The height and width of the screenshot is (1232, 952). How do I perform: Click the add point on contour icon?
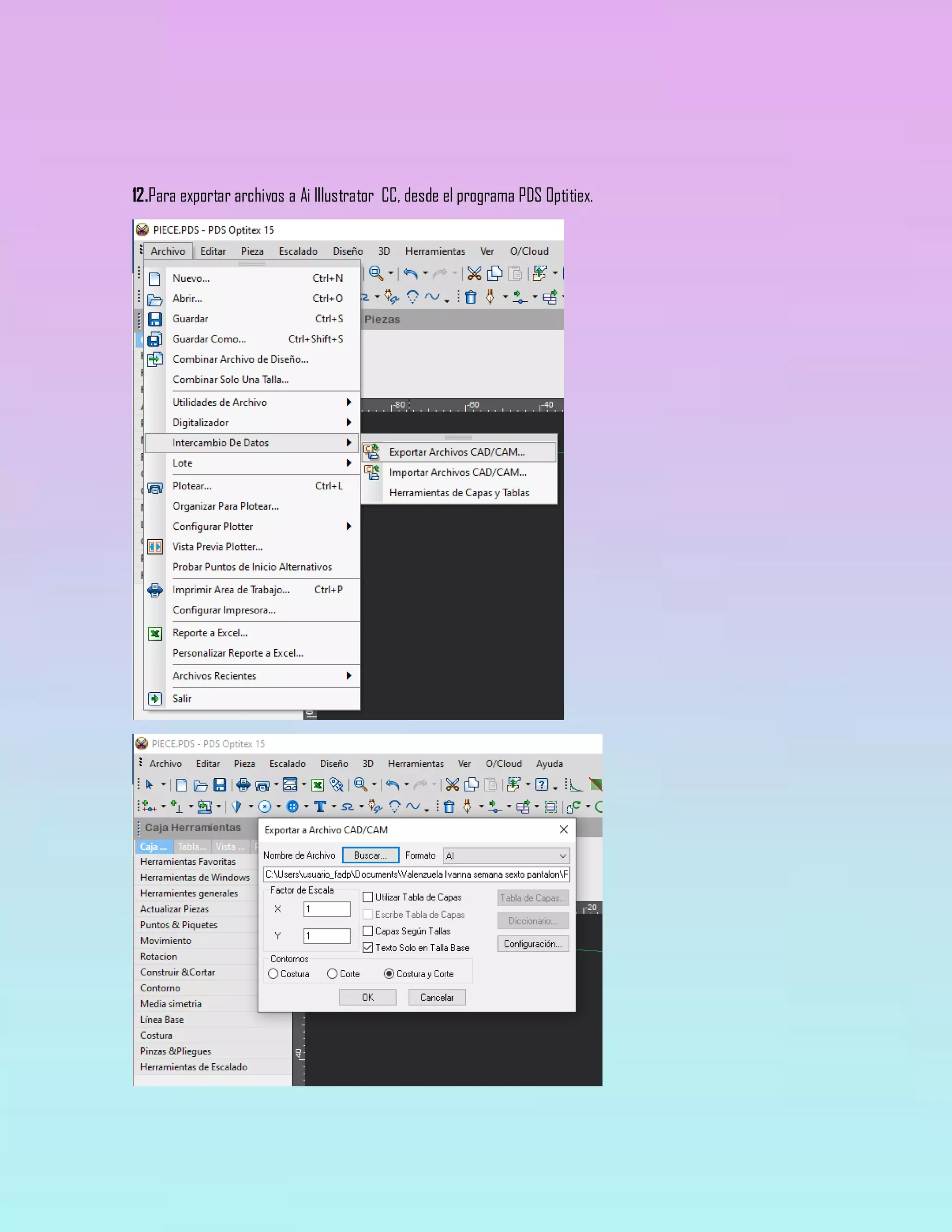point(149,807)
